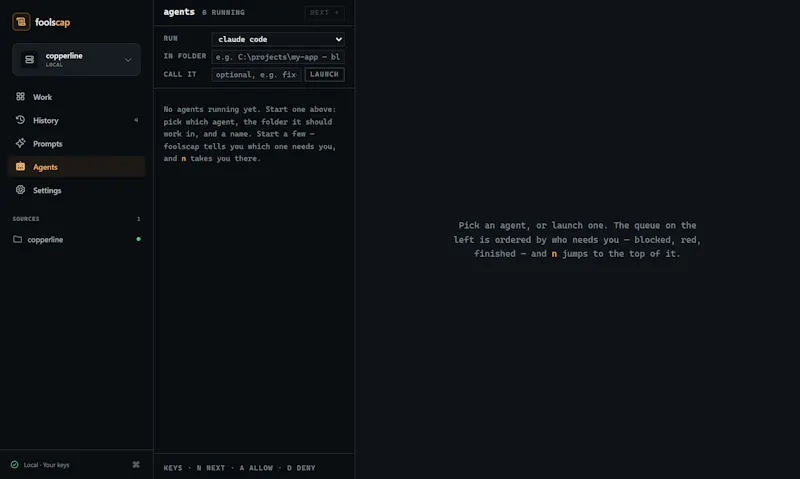Click the A ALLOW key hint

[256, 468]
